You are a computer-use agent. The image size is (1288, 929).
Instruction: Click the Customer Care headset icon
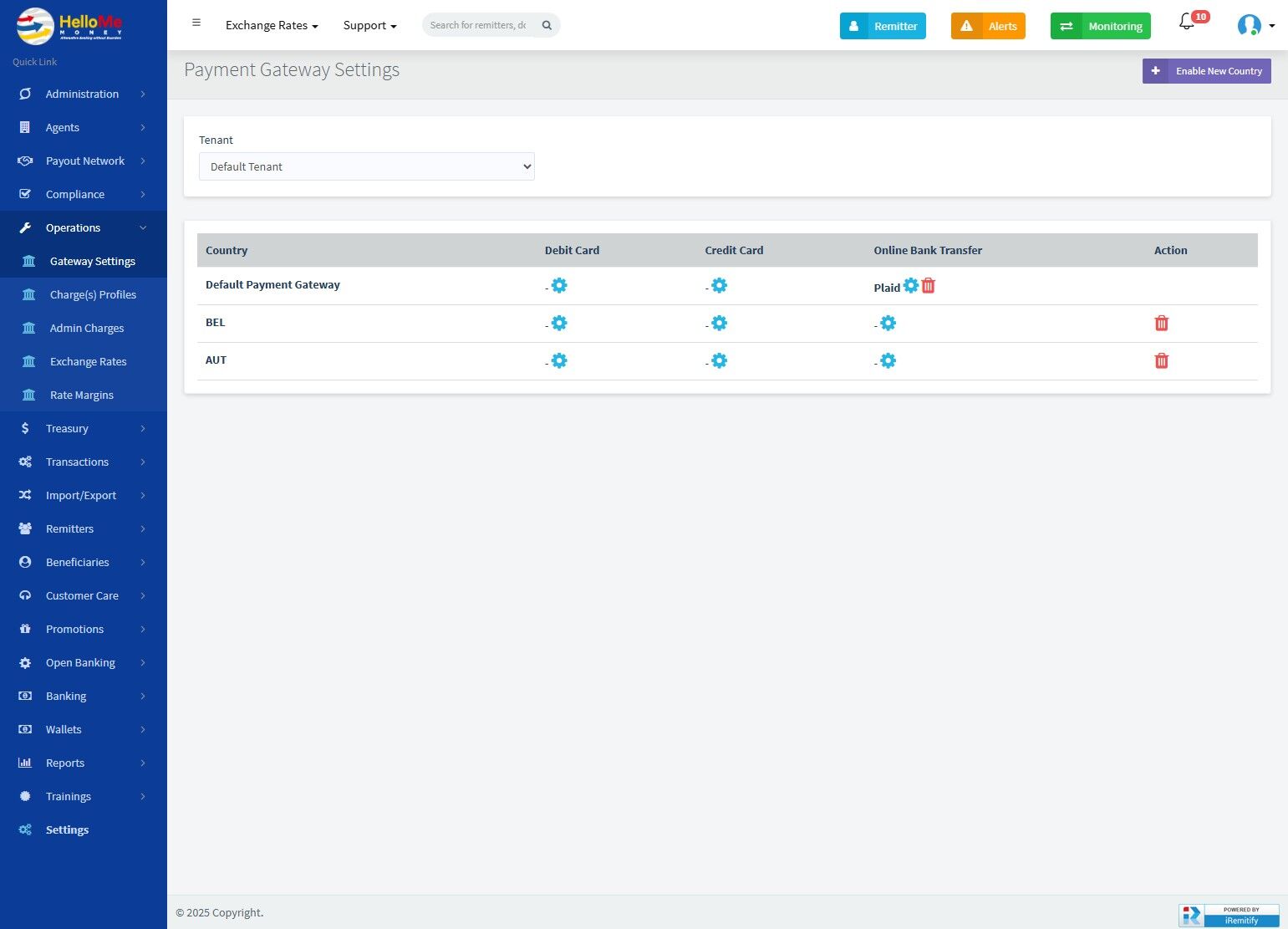25,595
